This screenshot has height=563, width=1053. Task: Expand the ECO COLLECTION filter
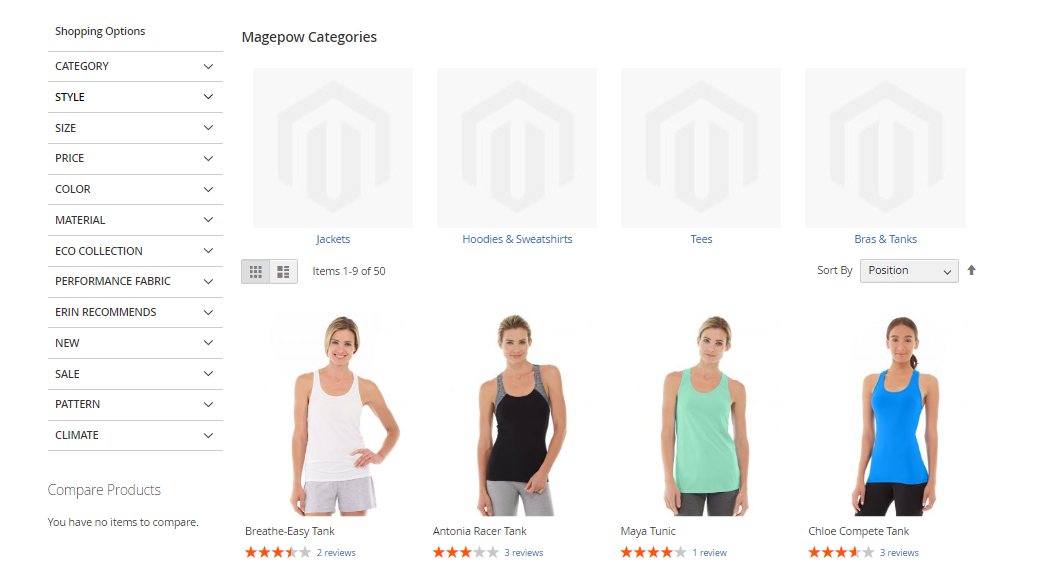tap(135, 251)
